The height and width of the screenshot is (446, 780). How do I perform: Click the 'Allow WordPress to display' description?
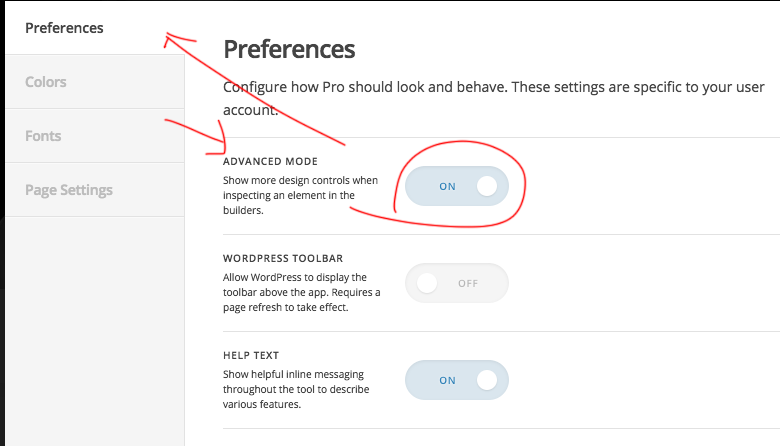301,292
